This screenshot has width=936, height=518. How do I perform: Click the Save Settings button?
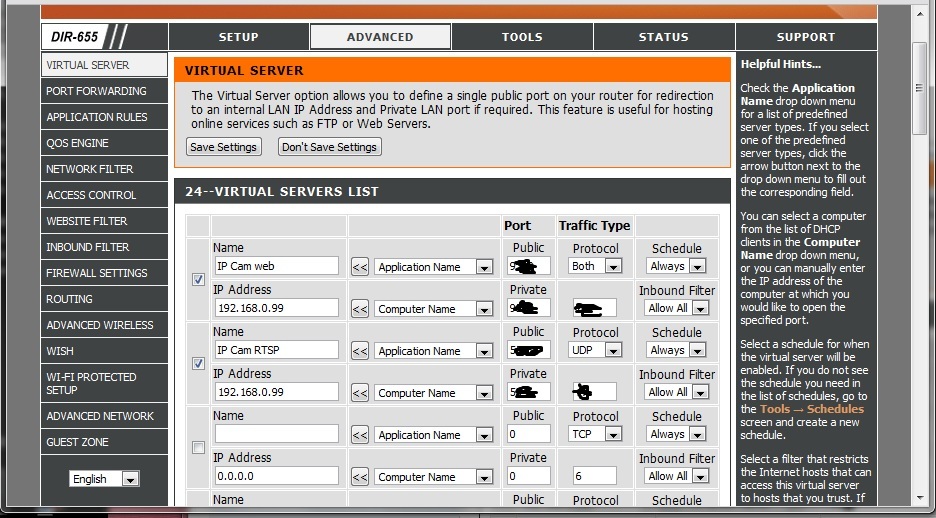click(x=223, y=147)
